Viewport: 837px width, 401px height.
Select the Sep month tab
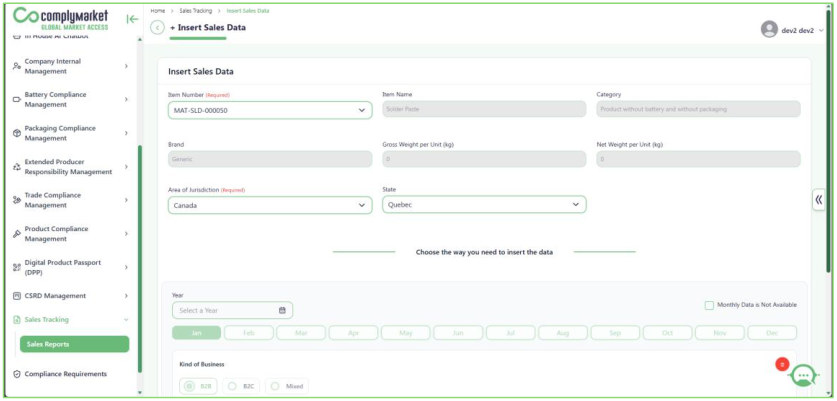click(x=615, y=333)
